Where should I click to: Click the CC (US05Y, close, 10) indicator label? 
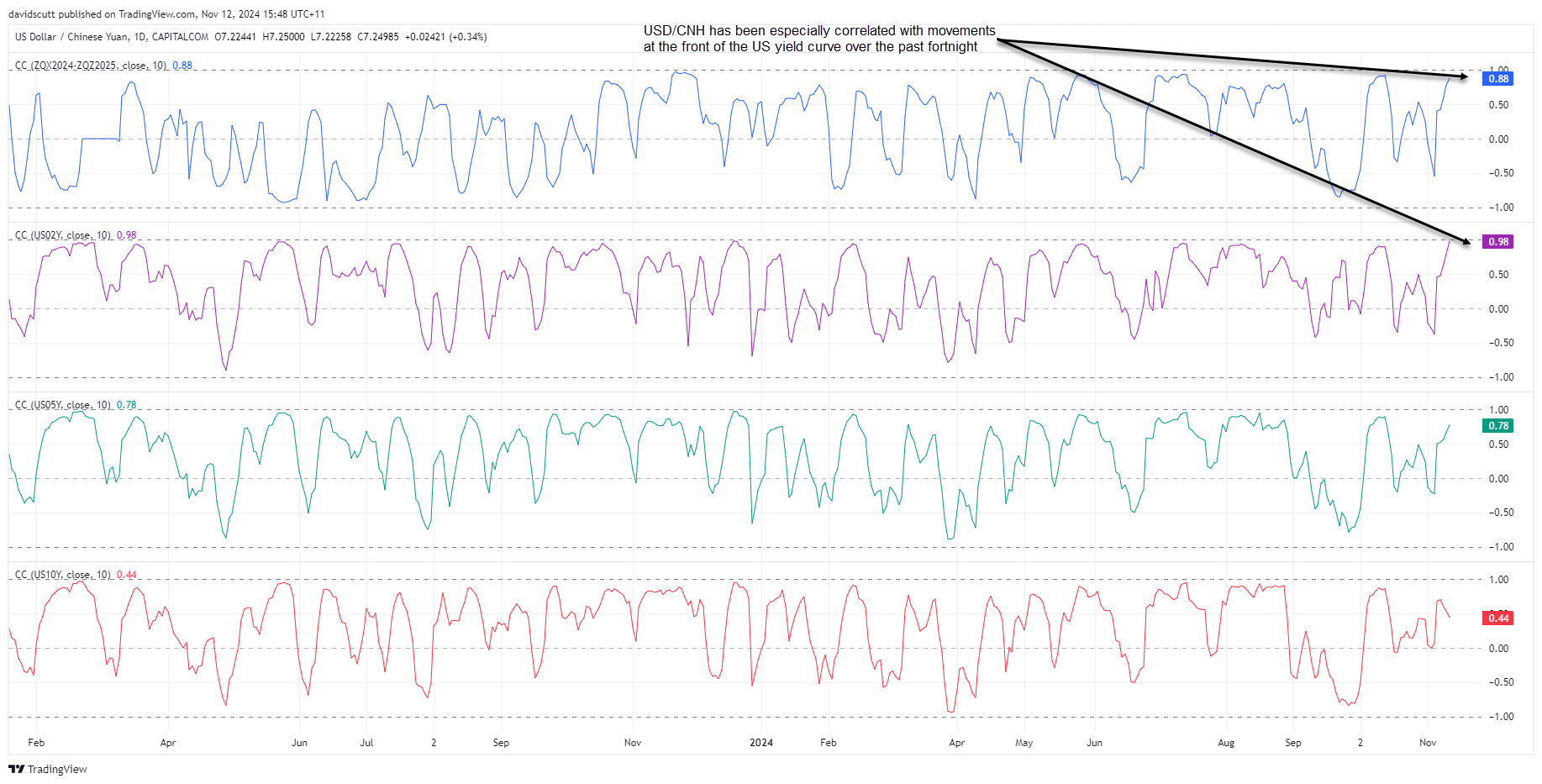[63, 405]
